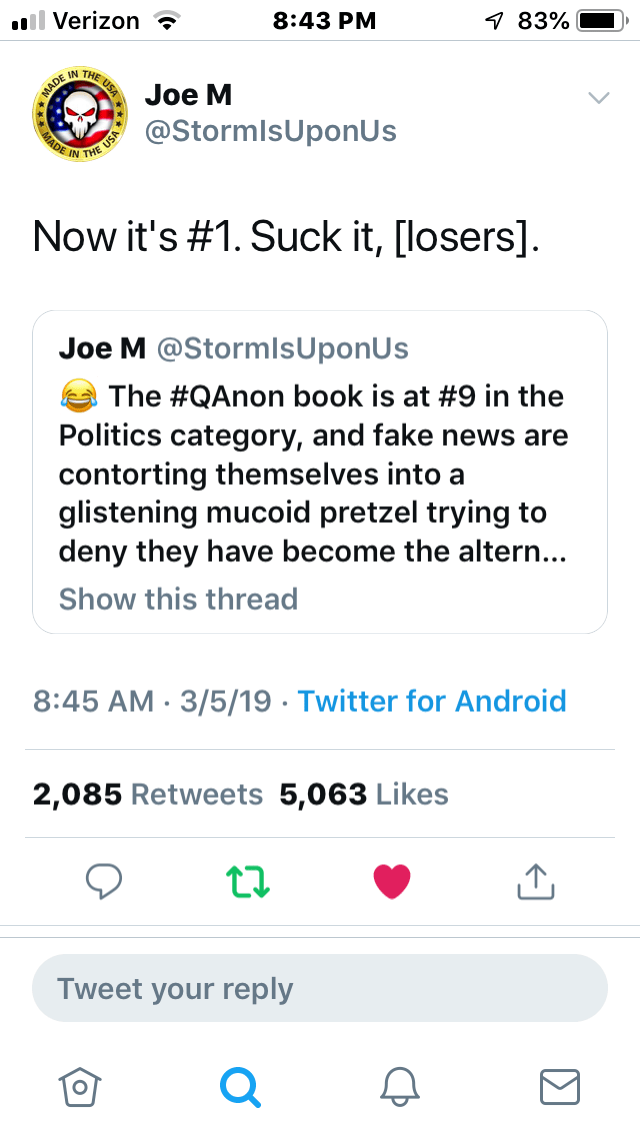Open the @StormIsUponUs profile handle
640x1136 pixels.
(270, 131)
